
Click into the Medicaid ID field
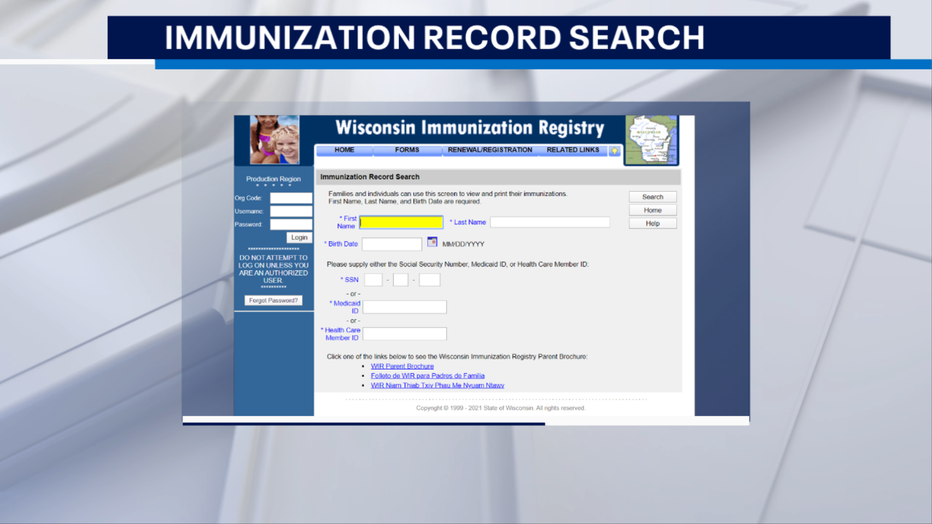(x=404, y=307)
